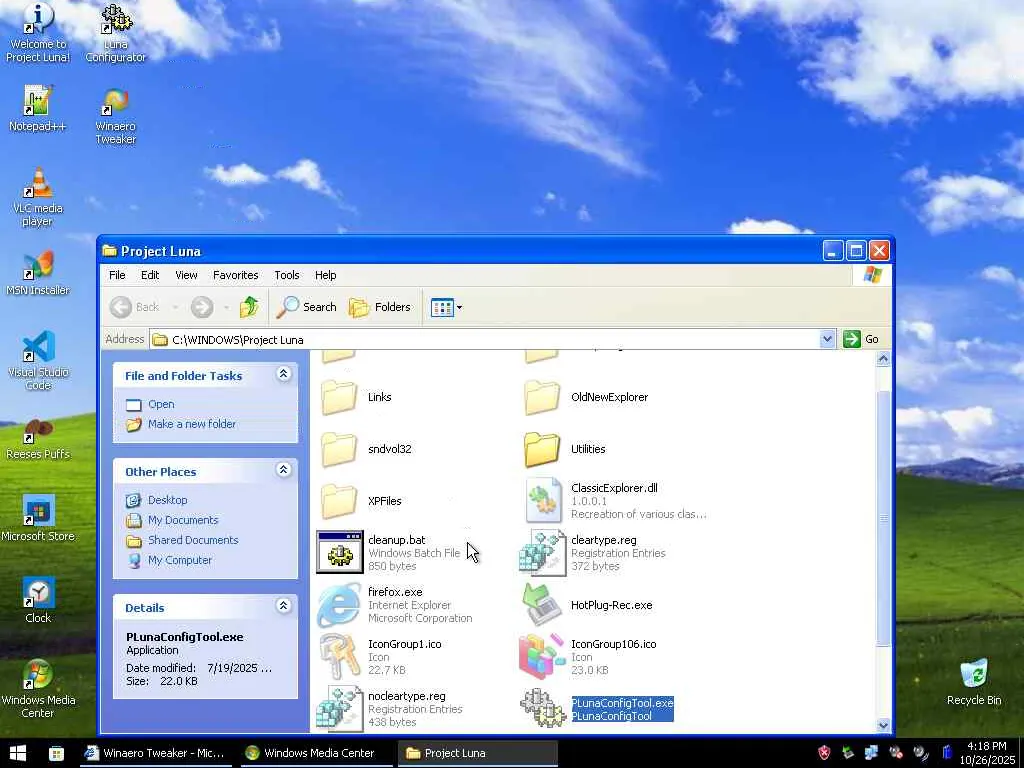
Task: Open the Help menu
Action: 325,275
